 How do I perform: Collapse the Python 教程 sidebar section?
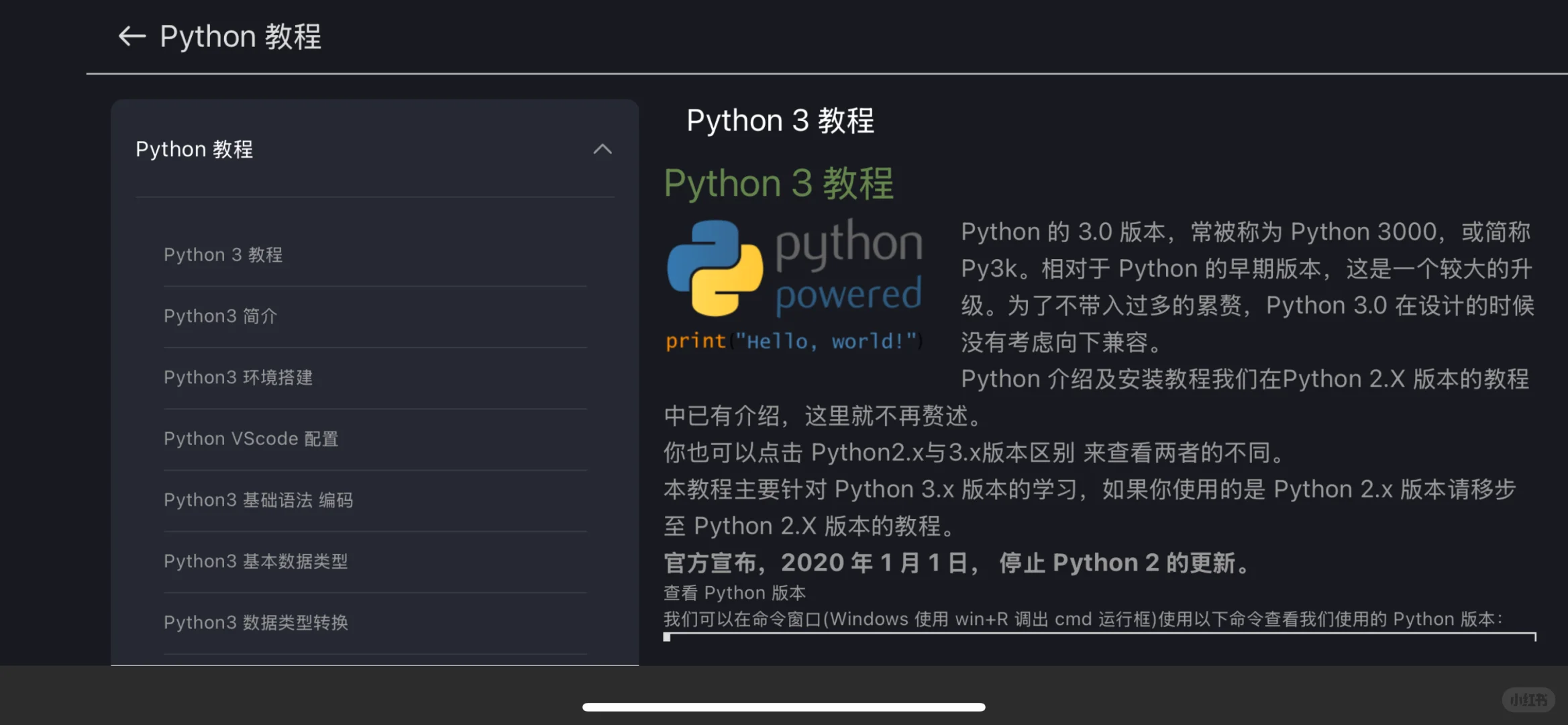pos(603,149)
